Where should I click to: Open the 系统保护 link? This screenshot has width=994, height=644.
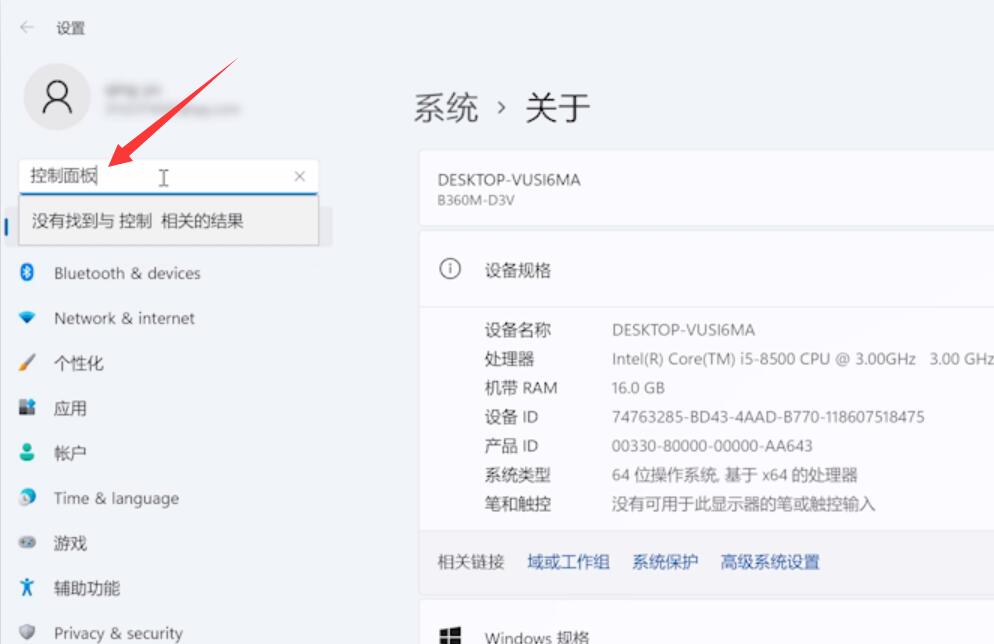point(665,562)
